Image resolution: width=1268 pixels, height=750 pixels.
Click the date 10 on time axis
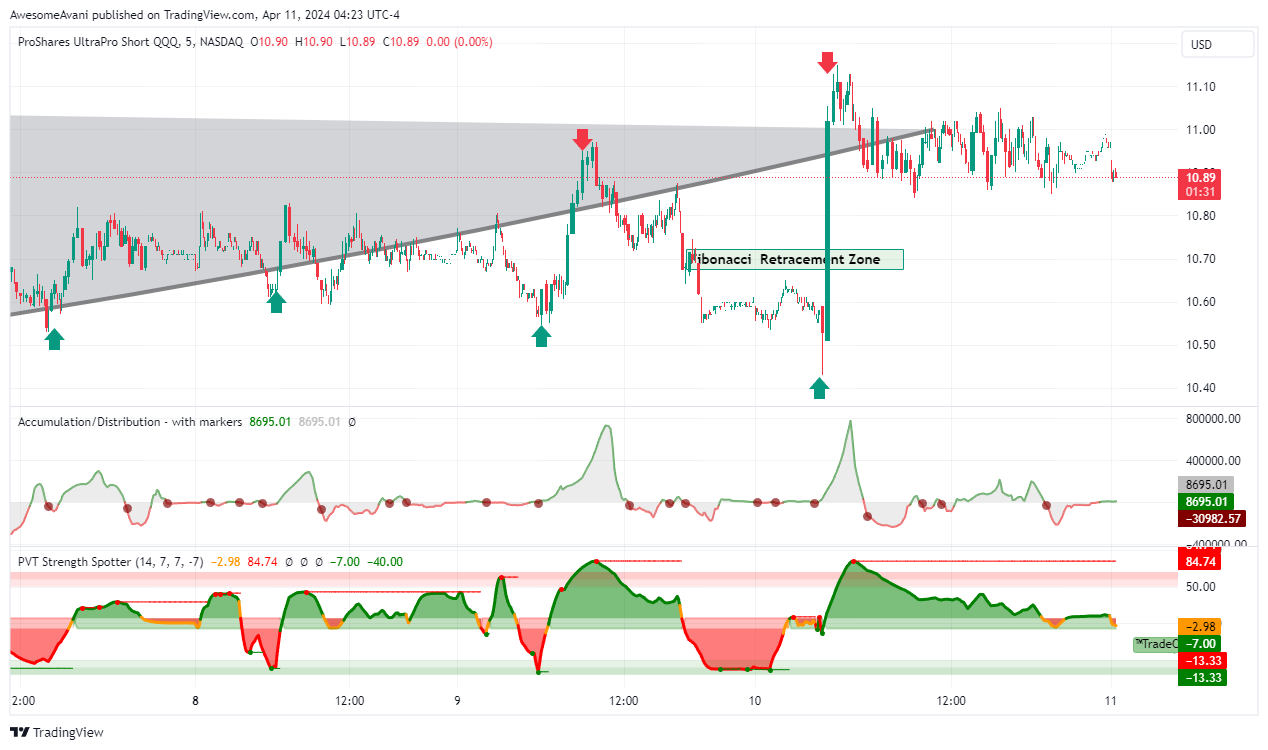[x=753, y=701]
